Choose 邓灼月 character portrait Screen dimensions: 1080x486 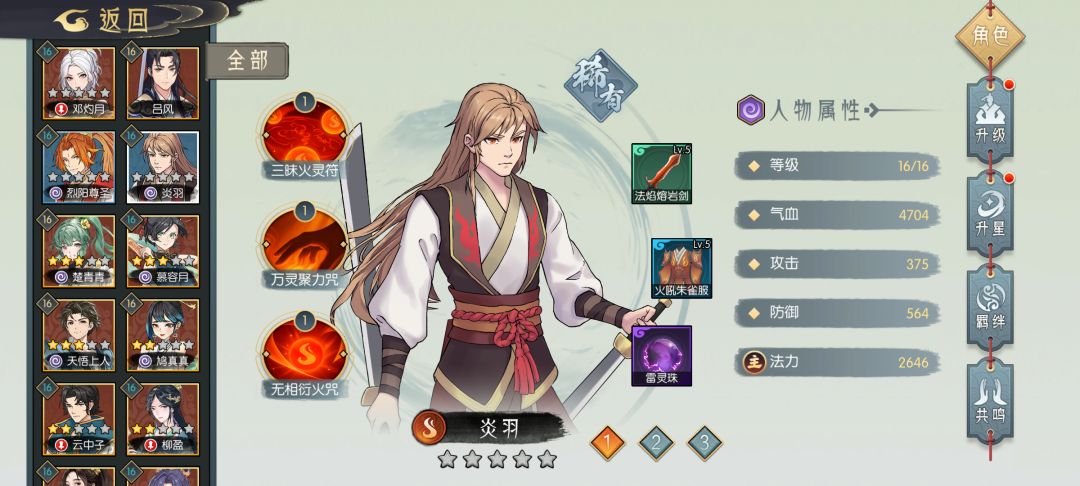(x=79, y=82)
